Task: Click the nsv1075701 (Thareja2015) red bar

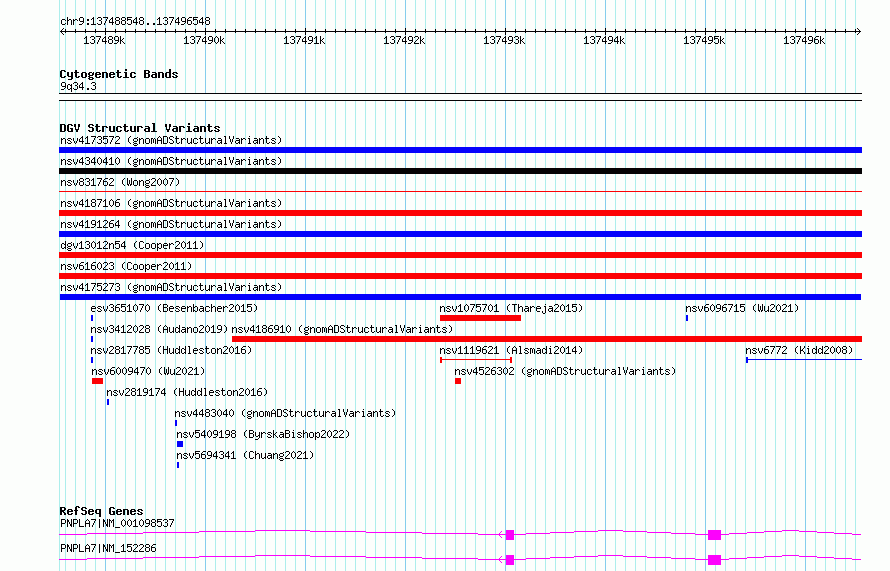Action: pyautogui.click(x=480, y=318)
